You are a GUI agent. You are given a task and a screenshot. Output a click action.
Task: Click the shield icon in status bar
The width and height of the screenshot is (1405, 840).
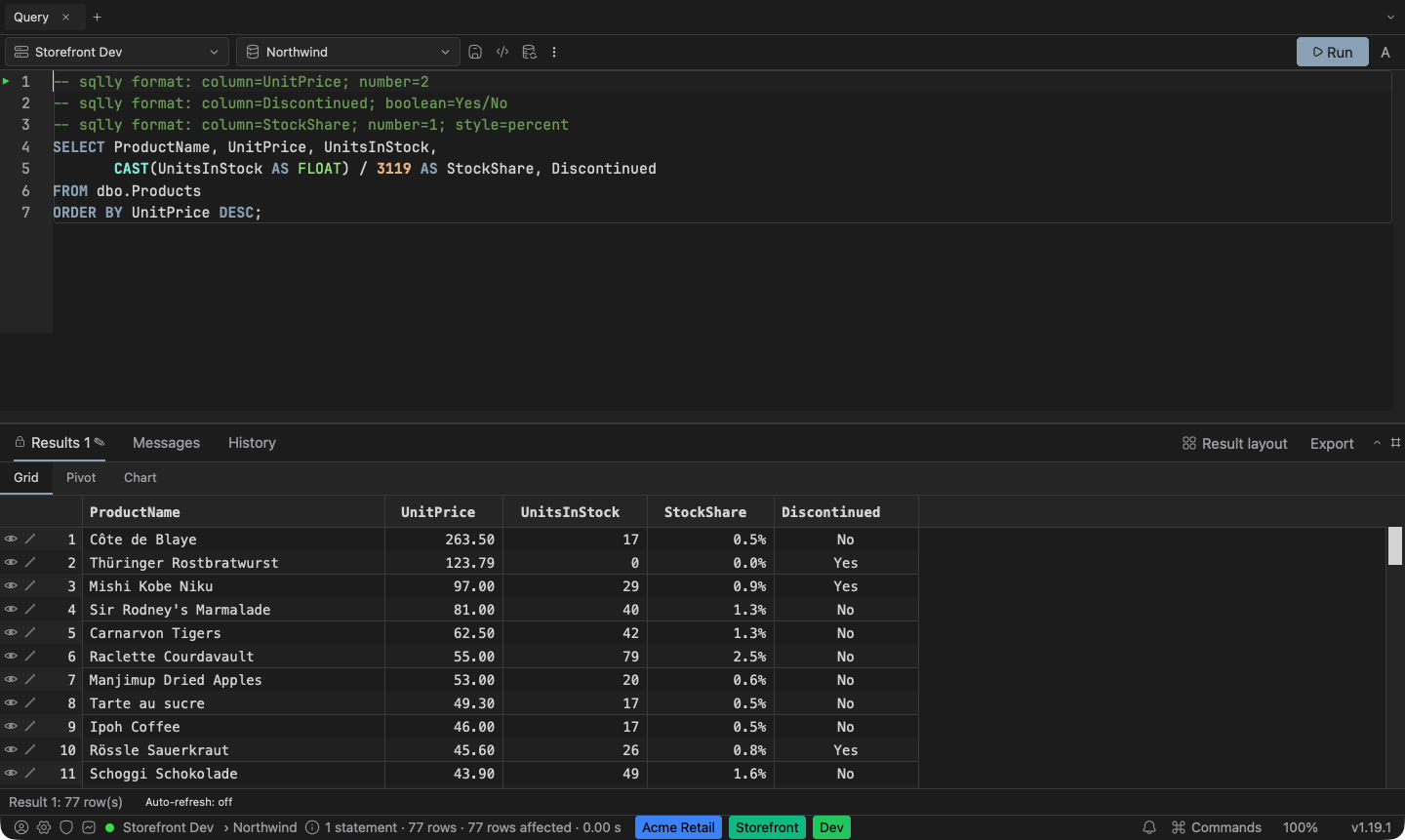pyautogui.click(x=66, y=827)
